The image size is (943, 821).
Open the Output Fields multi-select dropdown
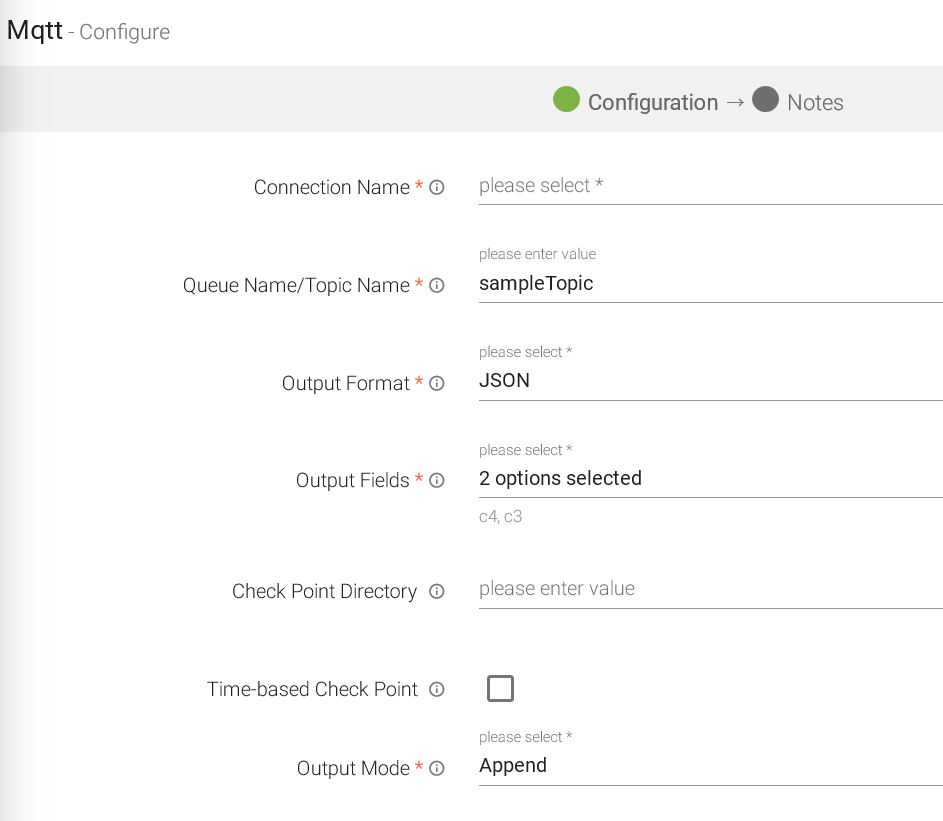pyautogui.click(x=710, y=479)
